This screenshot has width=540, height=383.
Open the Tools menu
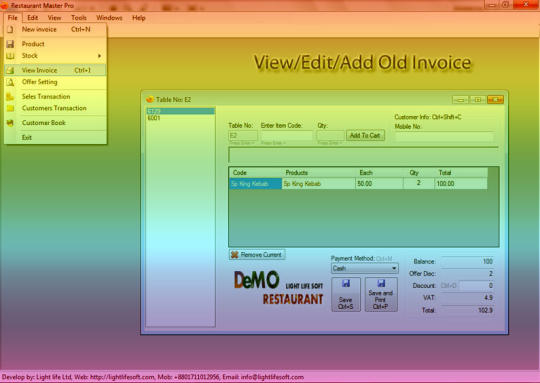coord(79,18)
